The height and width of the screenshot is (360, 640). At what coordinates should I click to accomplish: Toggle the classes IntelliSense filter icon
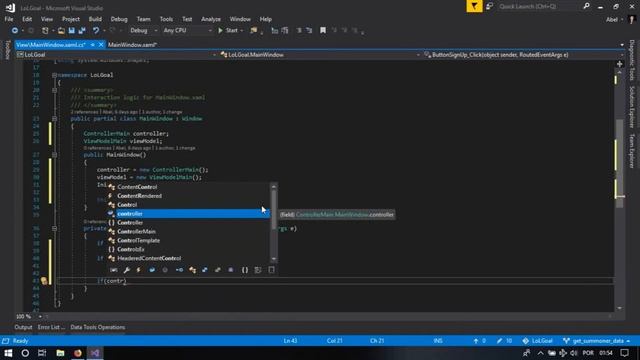(192, 270)
